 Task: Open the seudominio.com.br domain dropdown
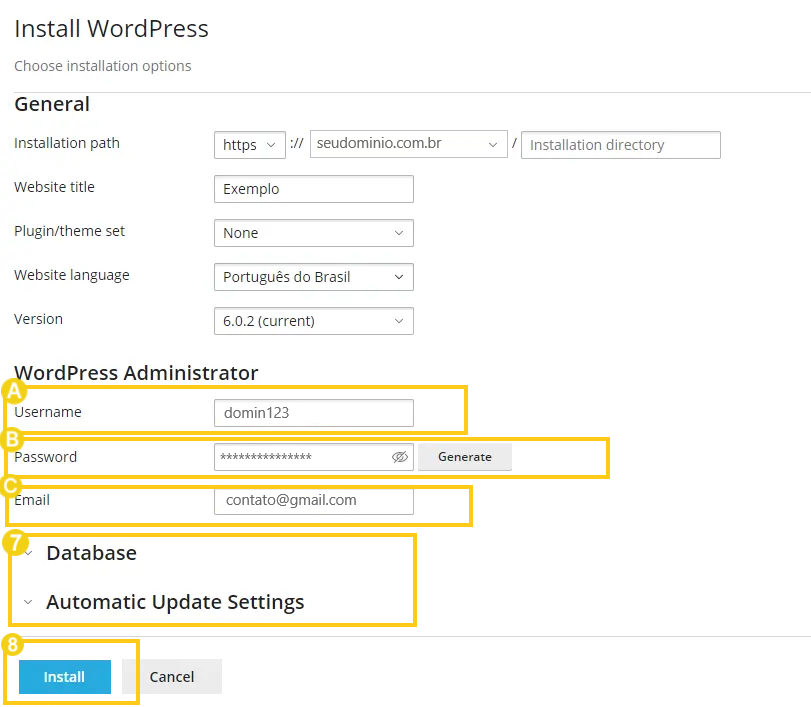(x=409, y=144)
